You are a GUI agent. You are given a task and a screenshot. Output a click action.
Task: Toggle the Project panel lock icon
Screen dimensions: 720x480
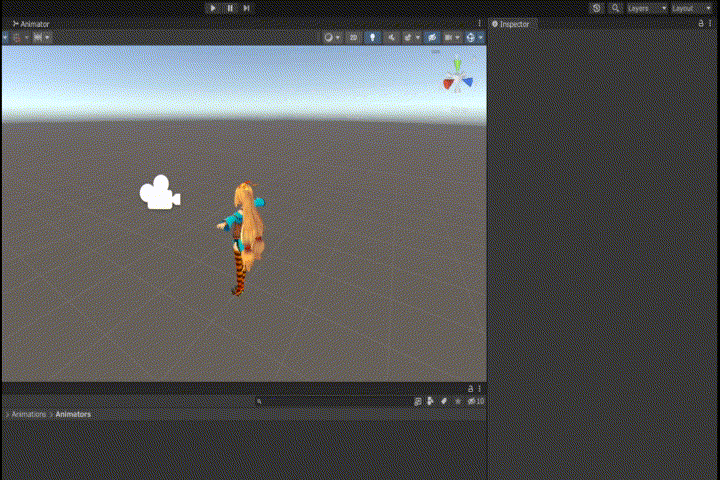click(x=470, y=389)
